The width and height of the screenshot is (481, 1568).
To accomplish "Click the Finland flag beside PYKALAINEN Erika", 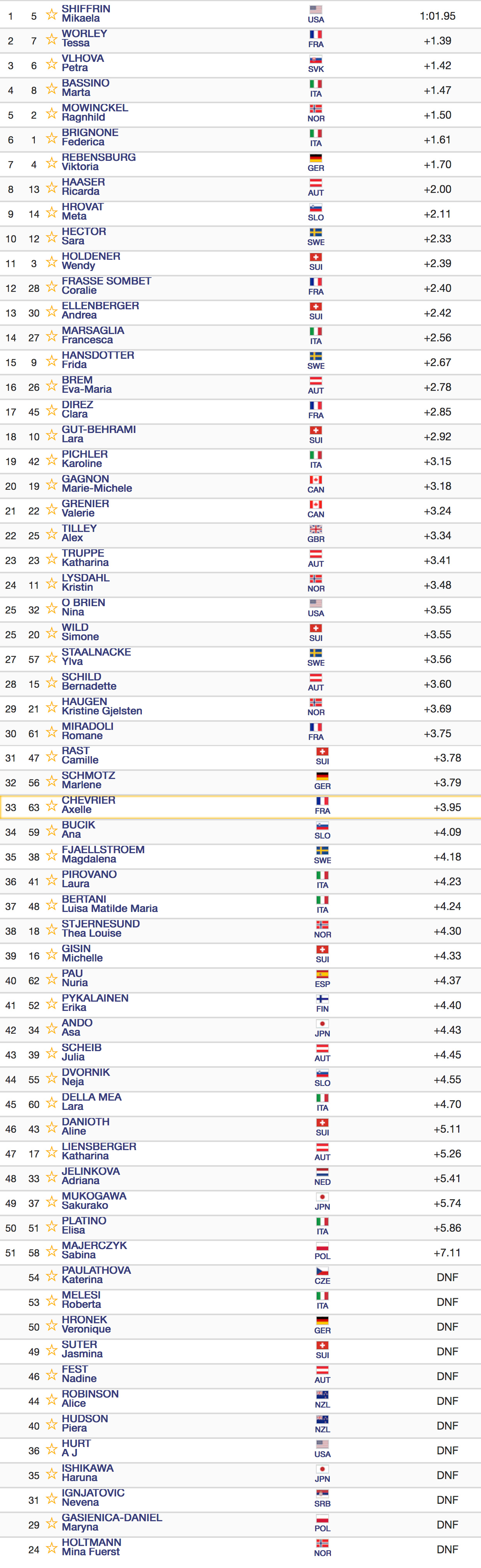I will [322, 999].
